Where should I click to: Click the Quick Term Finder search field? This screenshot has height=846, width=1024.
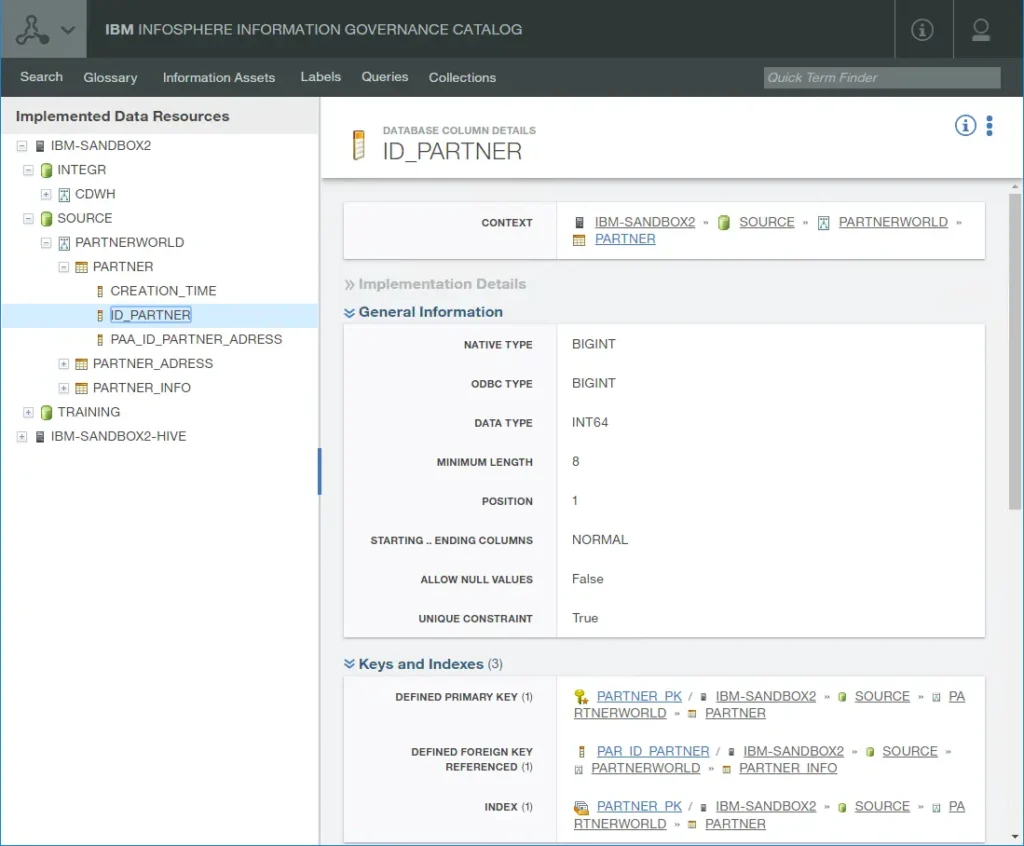pyautogui.click(x=881, y=77)
